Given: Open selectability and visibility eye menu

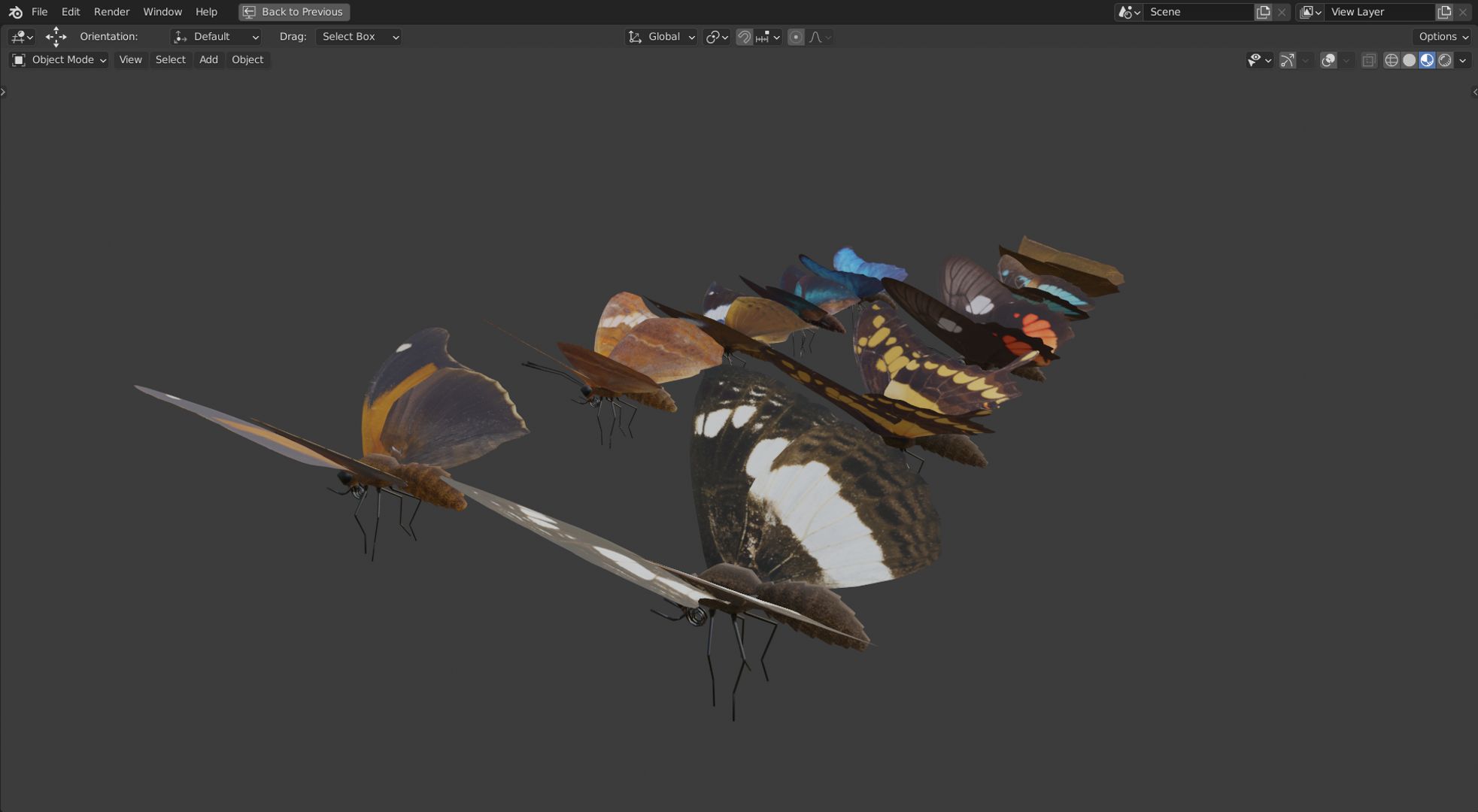Looking at the screenshot, I should (1259, 60).
